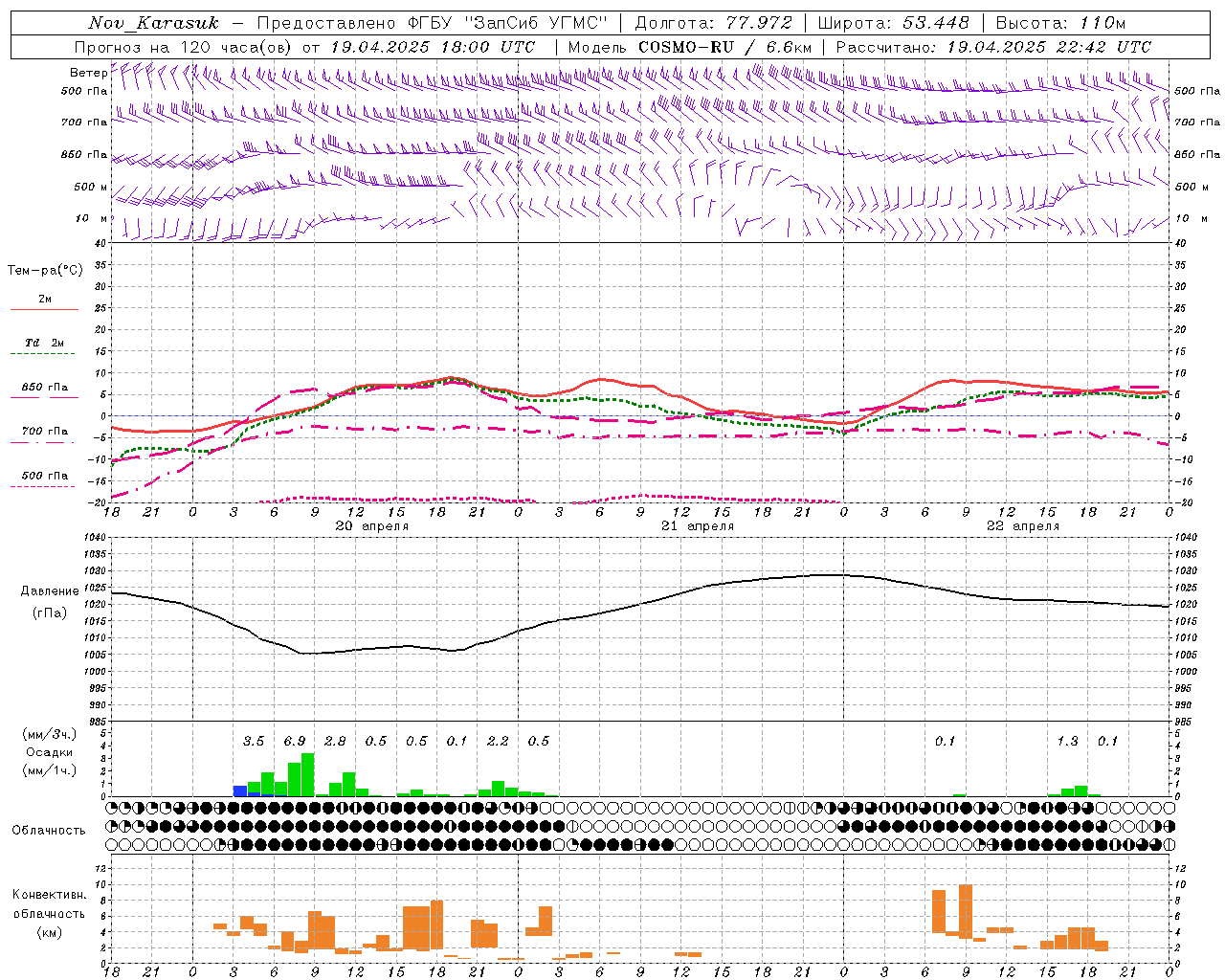Viewport: 1225px width, 980px height.
Task: Click the 1.3 precipitation total
Action: tap(1068, 742)
